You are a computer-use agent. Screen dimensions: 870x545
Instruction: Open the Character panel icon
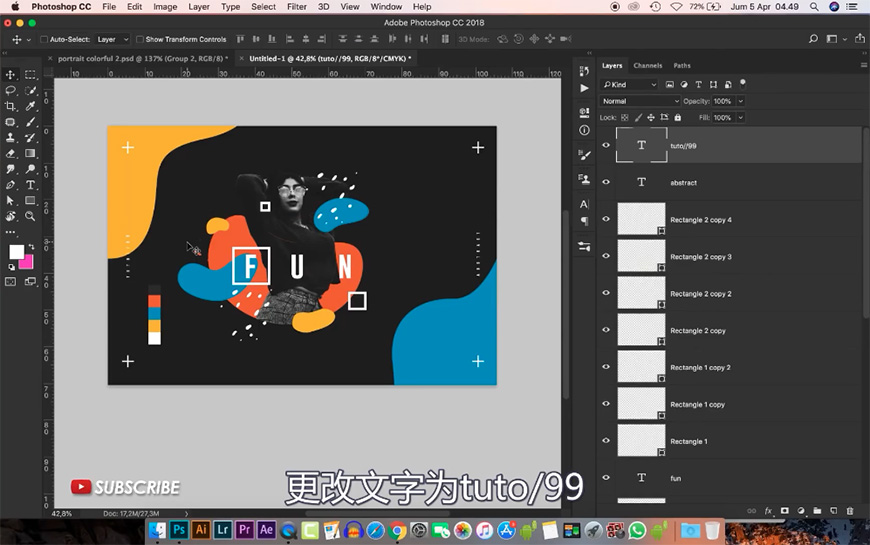pos(584,204)
